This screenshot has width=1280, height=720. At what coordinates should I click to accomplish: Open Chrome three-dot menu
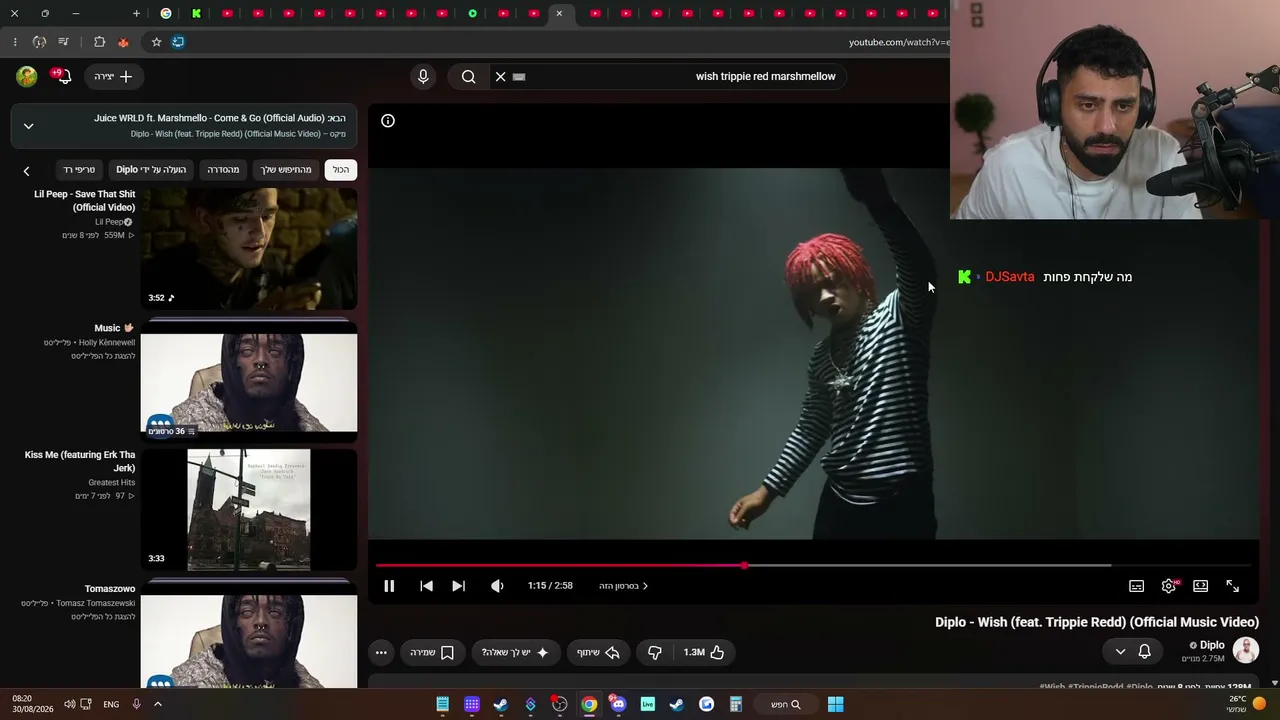(x=14, y=42)
